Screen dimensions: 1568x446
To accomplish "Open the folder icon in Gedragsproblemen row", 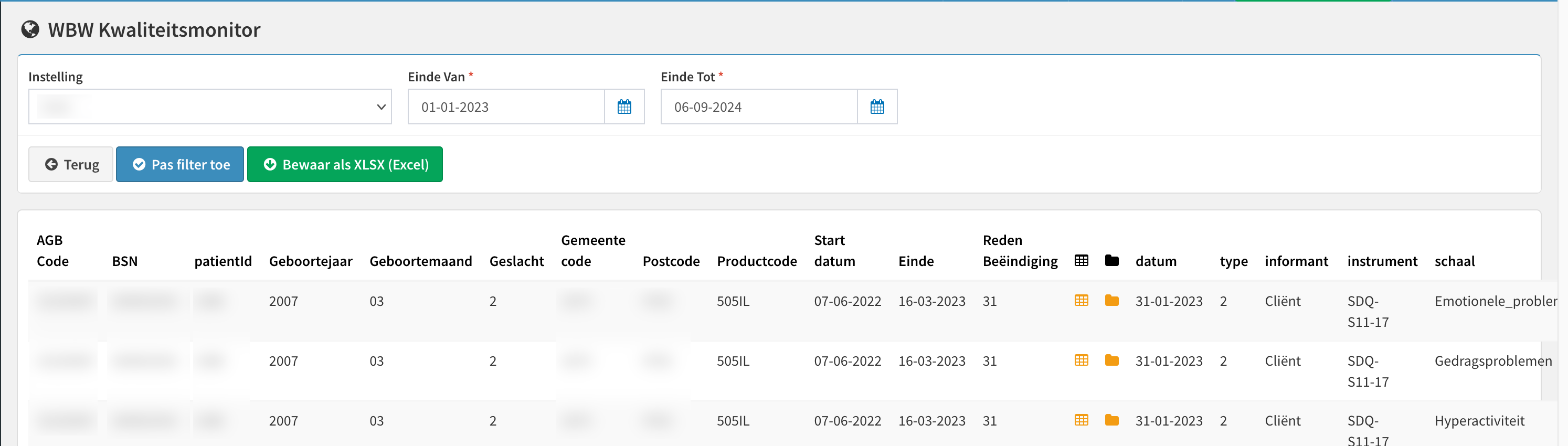I will tap(1112, 360).
